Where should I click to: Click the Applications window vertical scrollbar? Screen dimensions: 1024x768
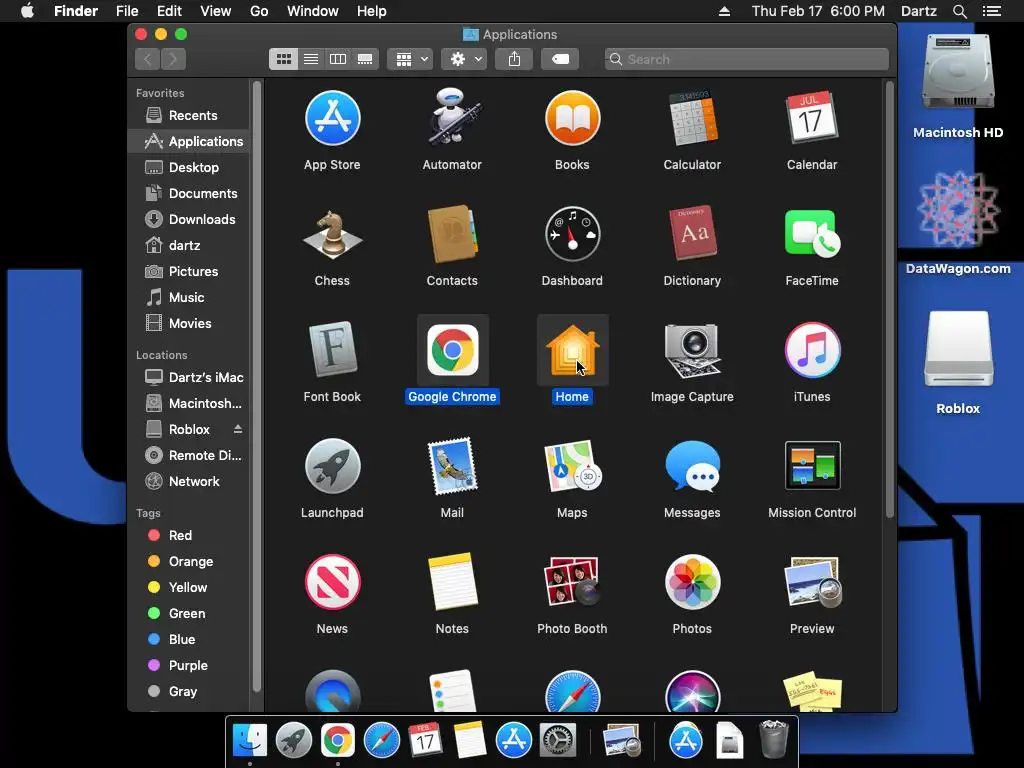click(889, 300)
